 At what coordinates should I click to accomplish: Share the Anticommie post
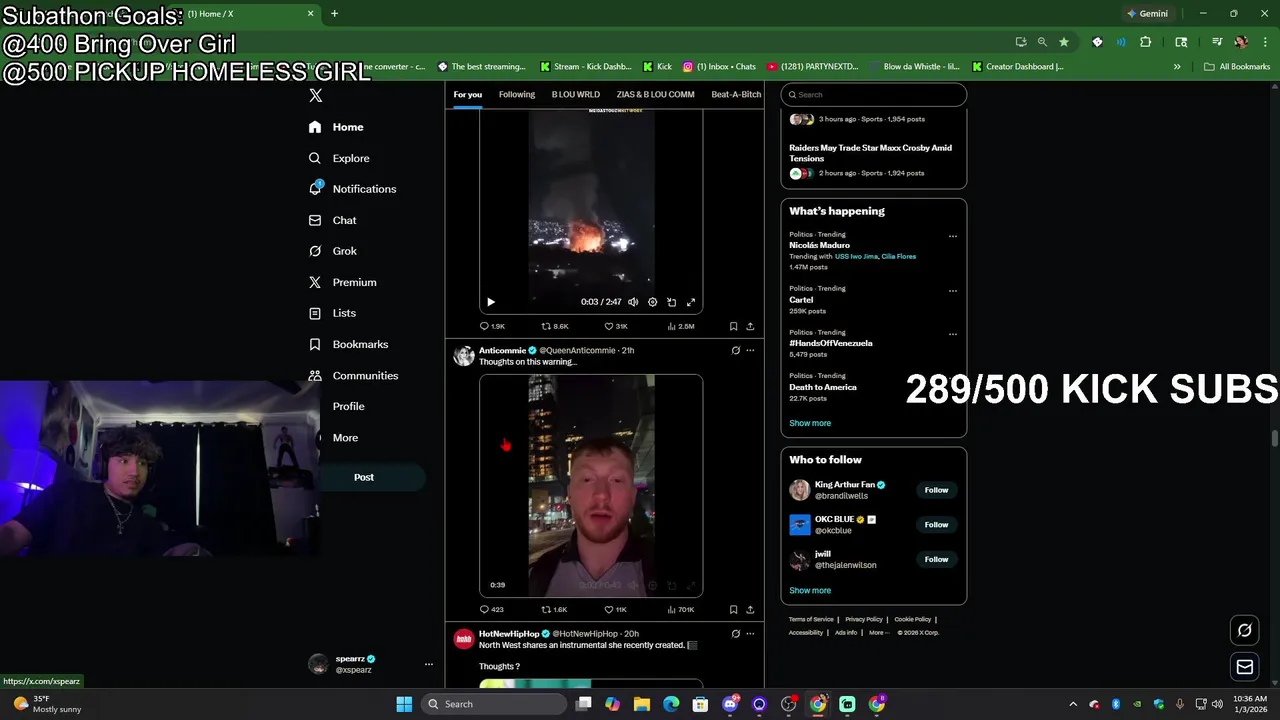pyautogui.click(x=750, y=609)
